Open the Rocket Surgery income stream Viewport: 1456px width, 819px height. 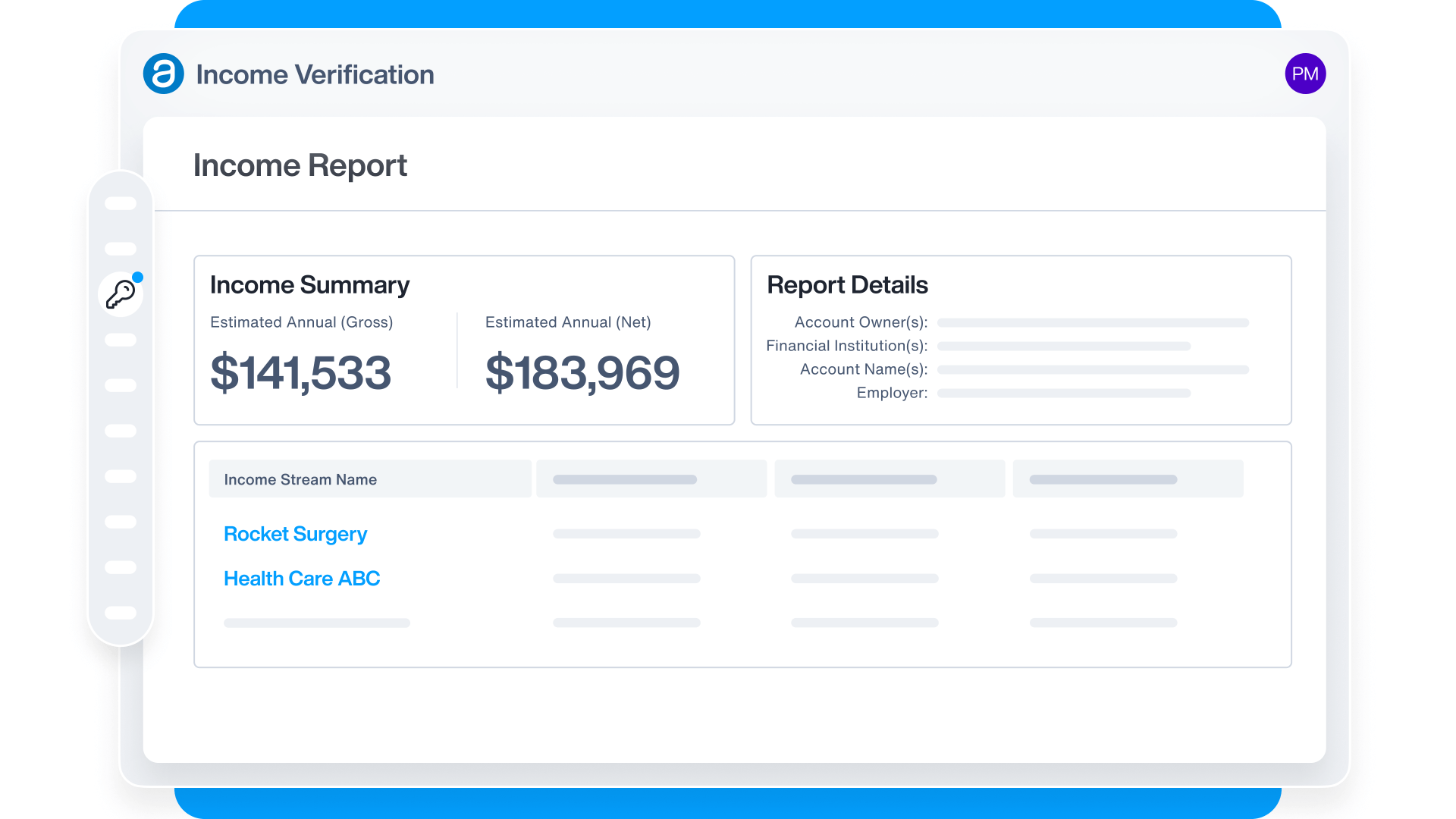[295, 534]
